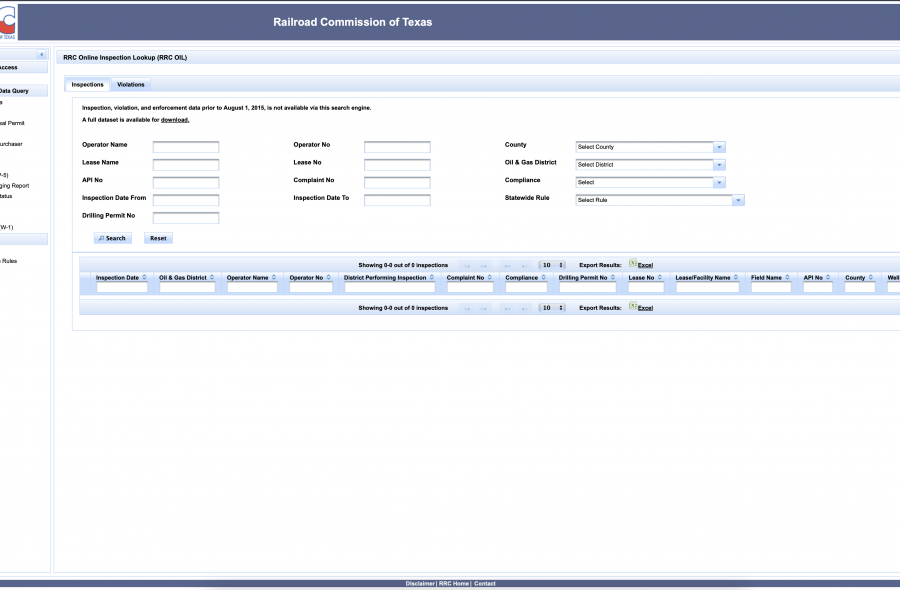
Task: Open the Select County dropdown
Action: coord(718,147)
